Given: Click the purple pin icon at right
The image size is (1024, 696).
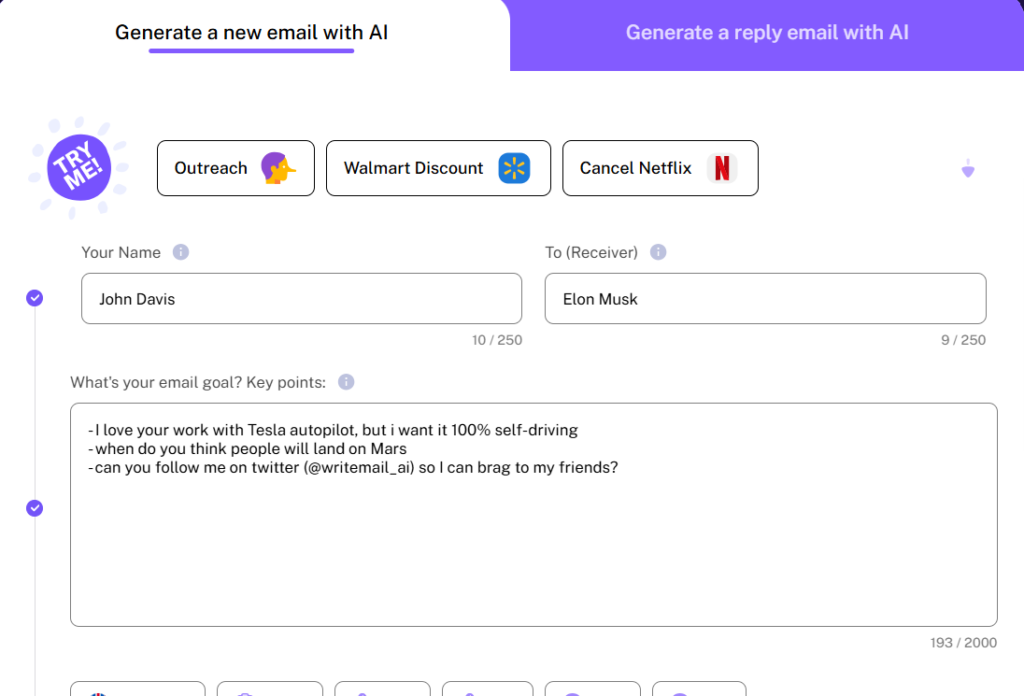Looking at the screenshot, I should click(968, 168).
